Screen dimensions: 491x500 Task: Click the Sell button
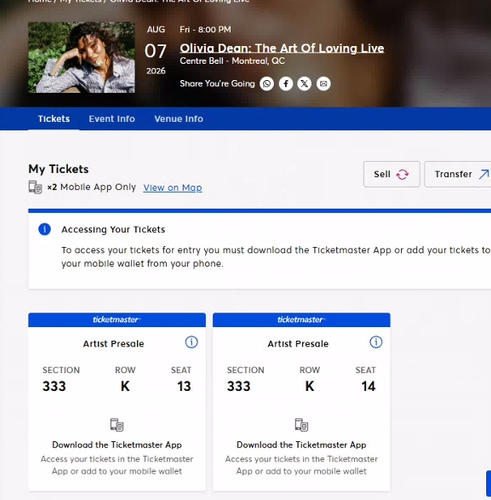tap(392, 174)
